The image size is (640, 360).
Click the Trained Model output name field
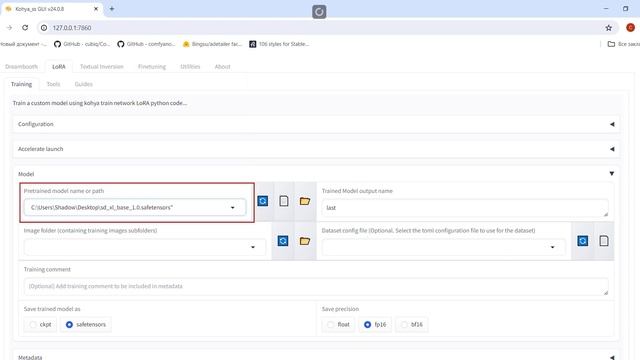coord(465,208)
